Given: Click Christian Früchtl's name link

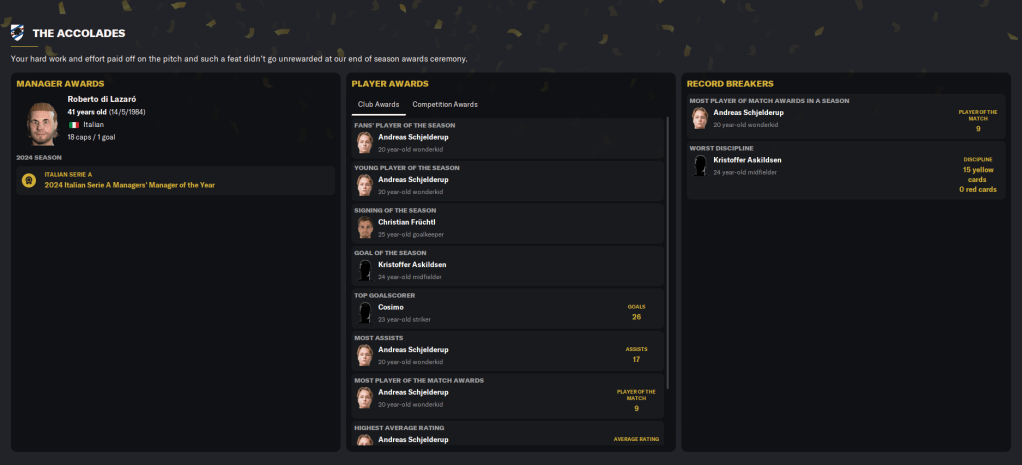Looking at the screenshot, I should (x=407, y=222).
